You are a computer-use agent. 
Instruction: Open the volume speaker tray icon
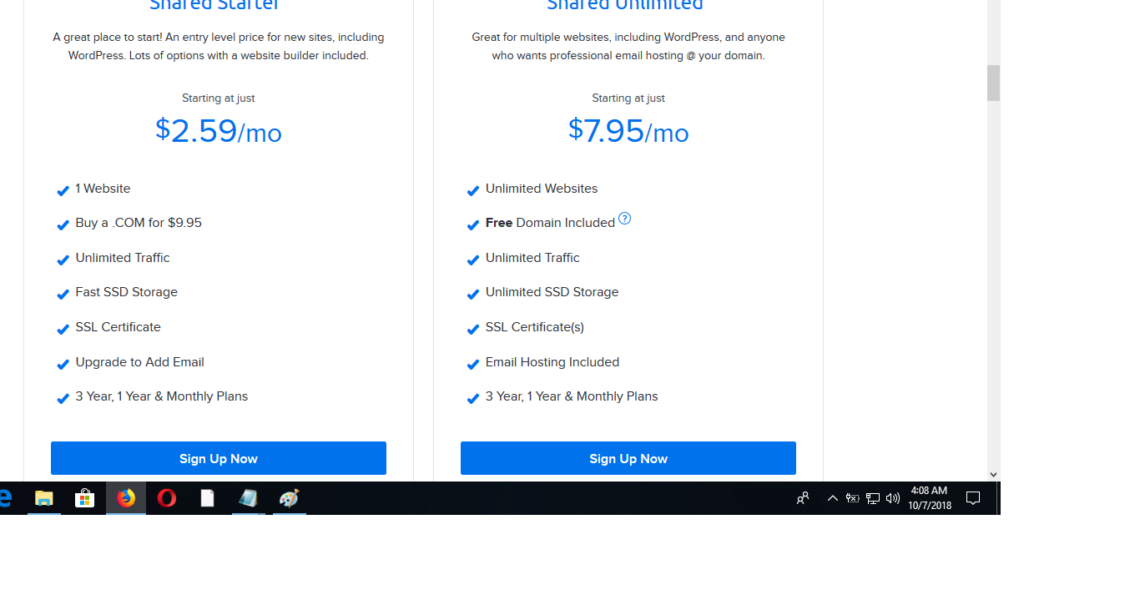pos(893,498)
